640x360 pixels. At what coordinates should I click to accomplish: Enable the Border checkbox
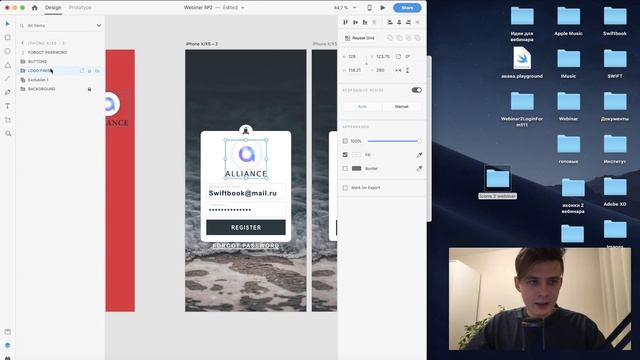[x=345, y=168]
